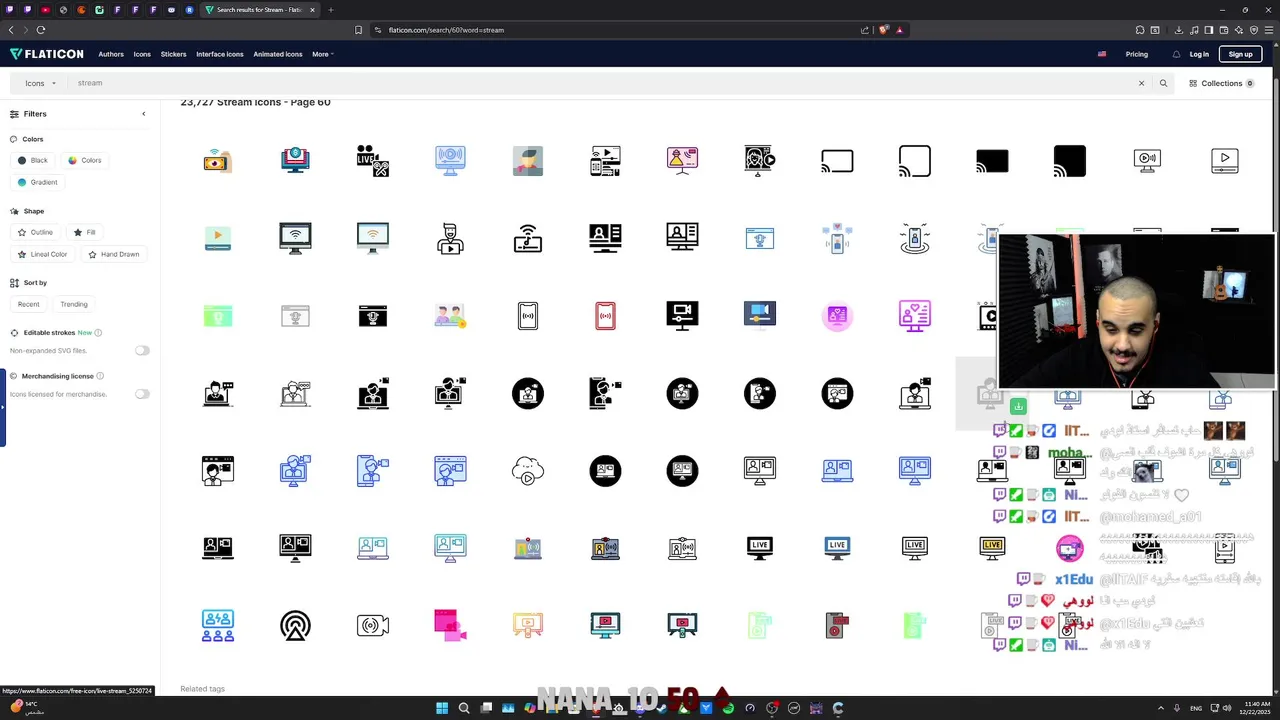
Task: Open the Stickers menu item
Action: tap(173, 54)
